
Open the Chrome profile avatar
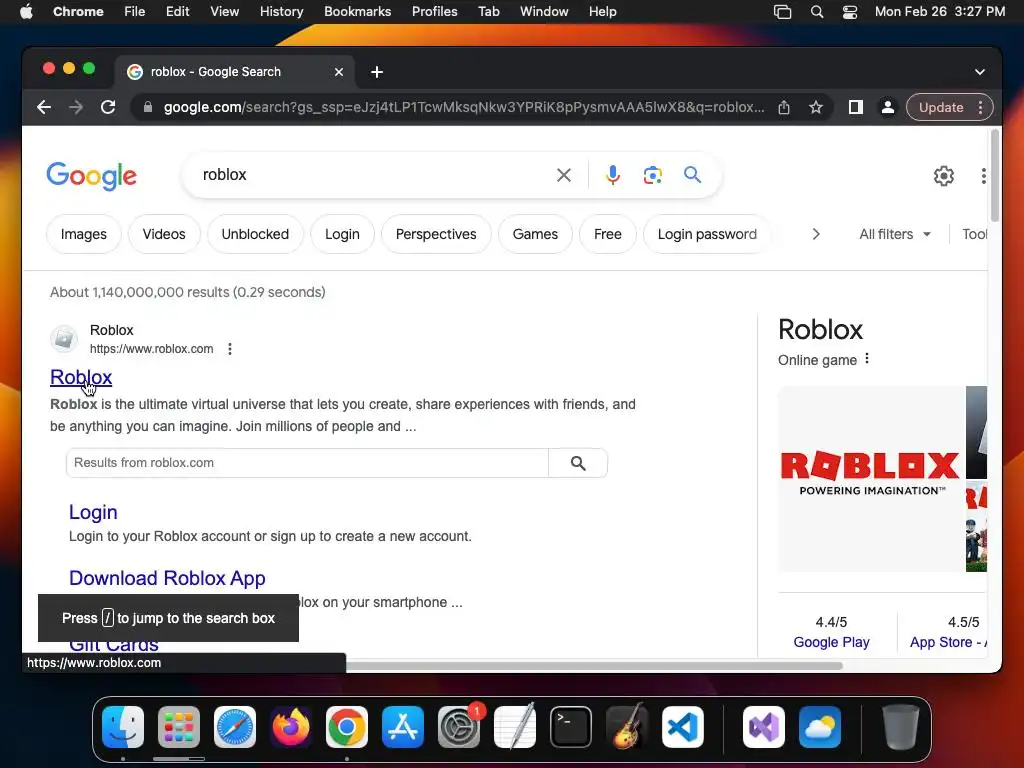888,107
